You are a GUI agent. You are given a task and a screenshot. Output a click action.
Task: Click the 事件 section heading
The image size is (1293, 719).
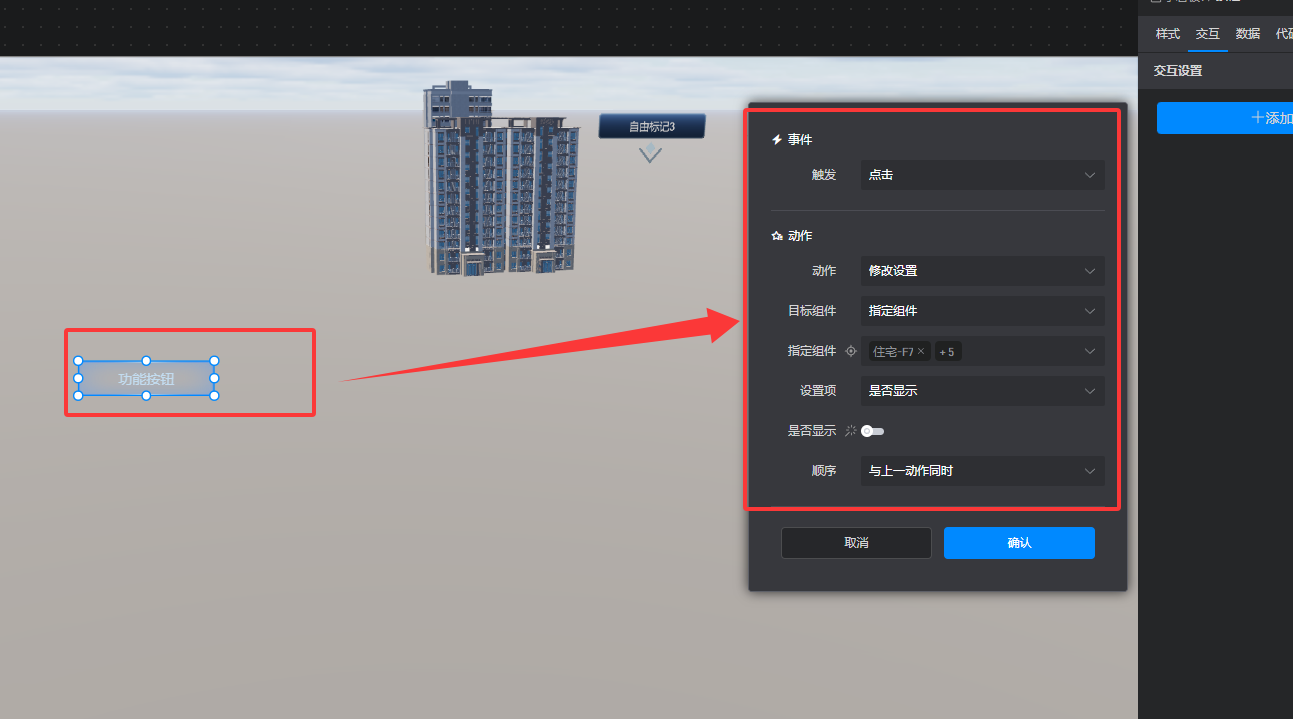pos(792,140)
